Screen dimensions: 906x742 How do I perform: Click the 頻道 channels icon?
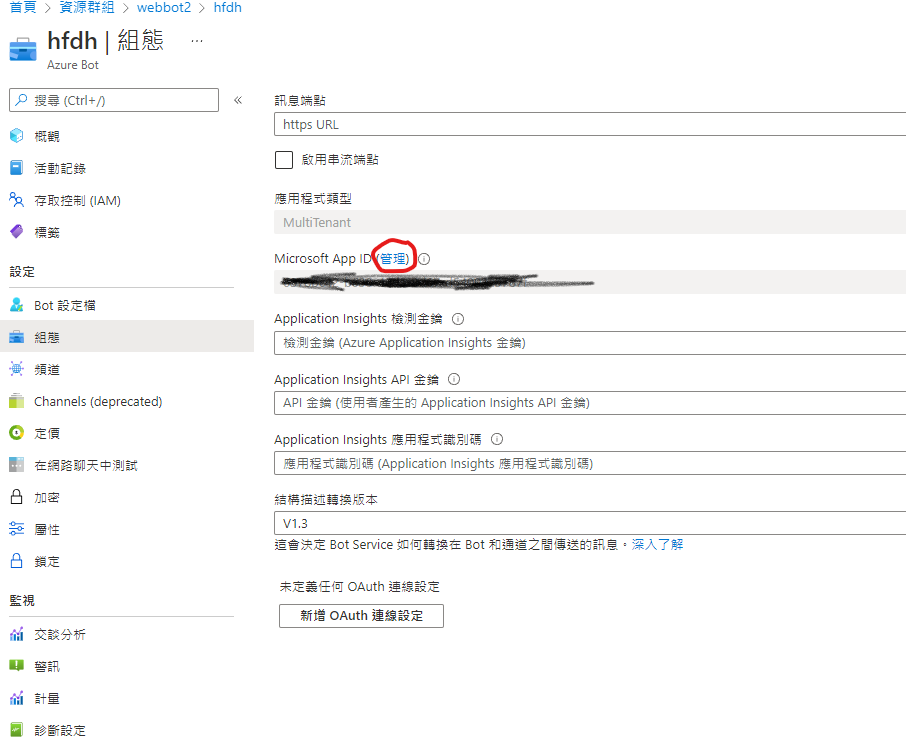[17, 369]
